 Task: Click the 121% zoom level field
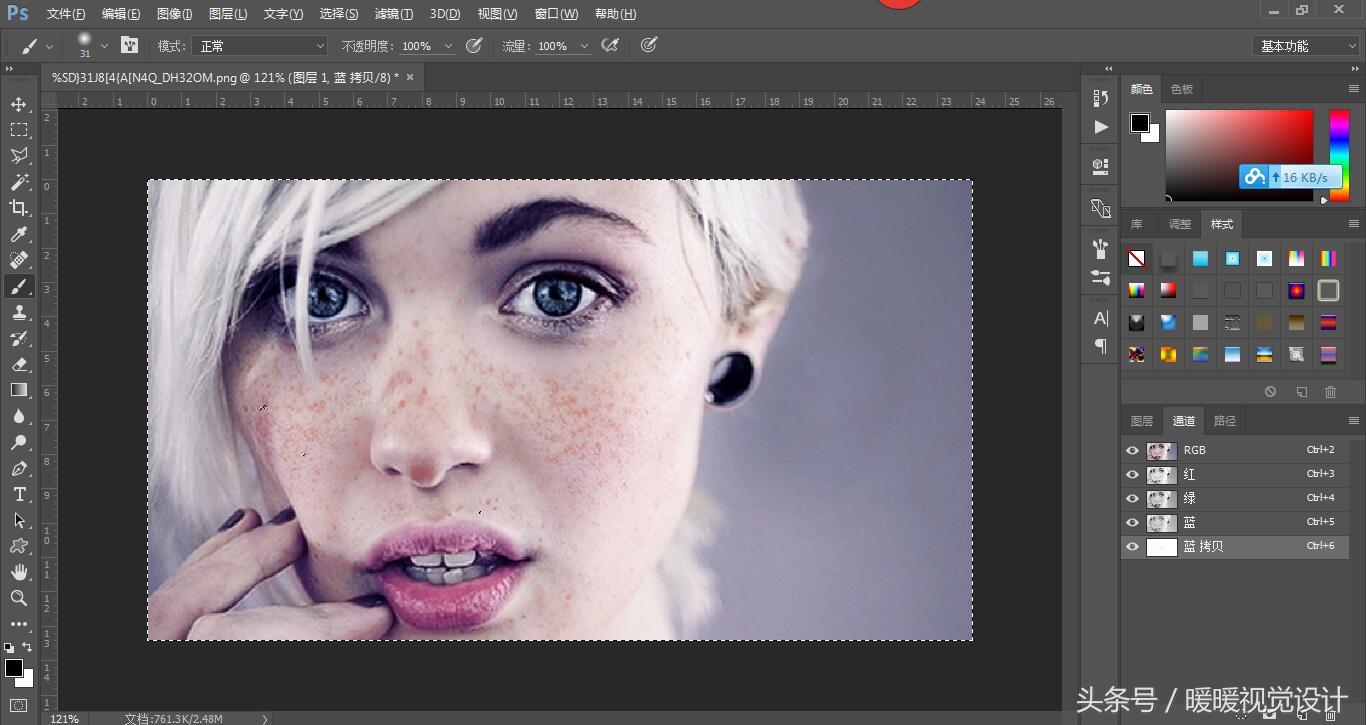tap(65, 718)
